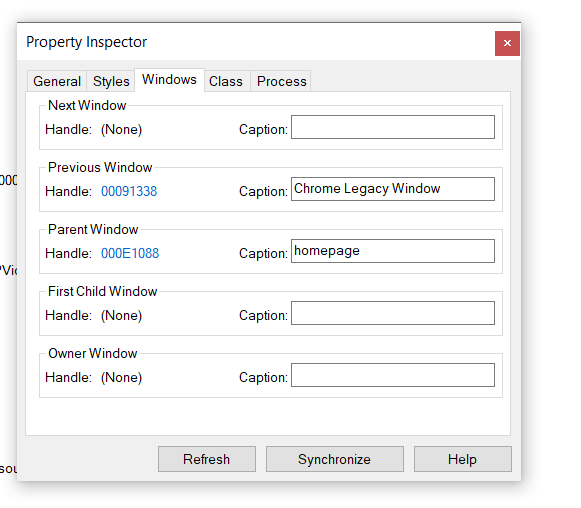Switch to the General tab
Screen dimensions: 581x508
[57, 81]
